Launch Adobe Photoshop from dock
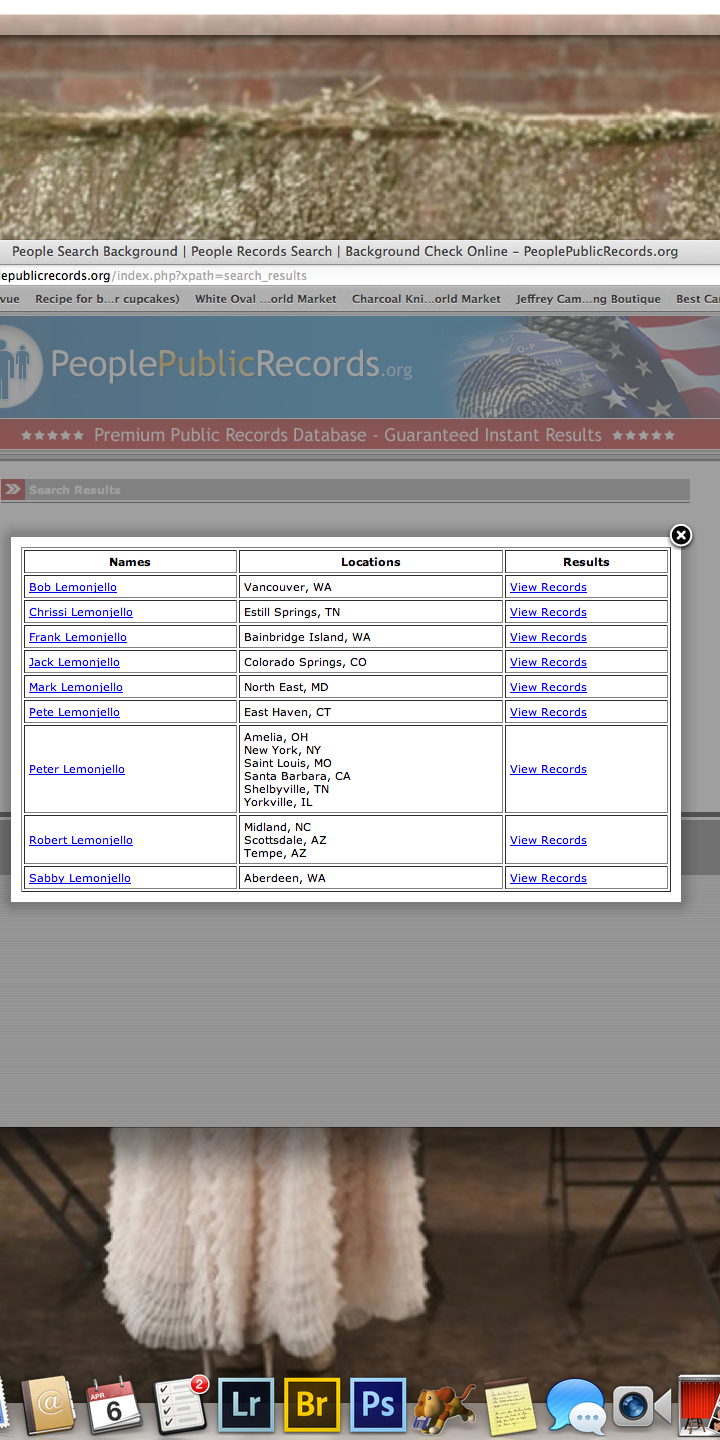Image resolution: width=720 pixels, height=1440 pixels. point(378,1405)
